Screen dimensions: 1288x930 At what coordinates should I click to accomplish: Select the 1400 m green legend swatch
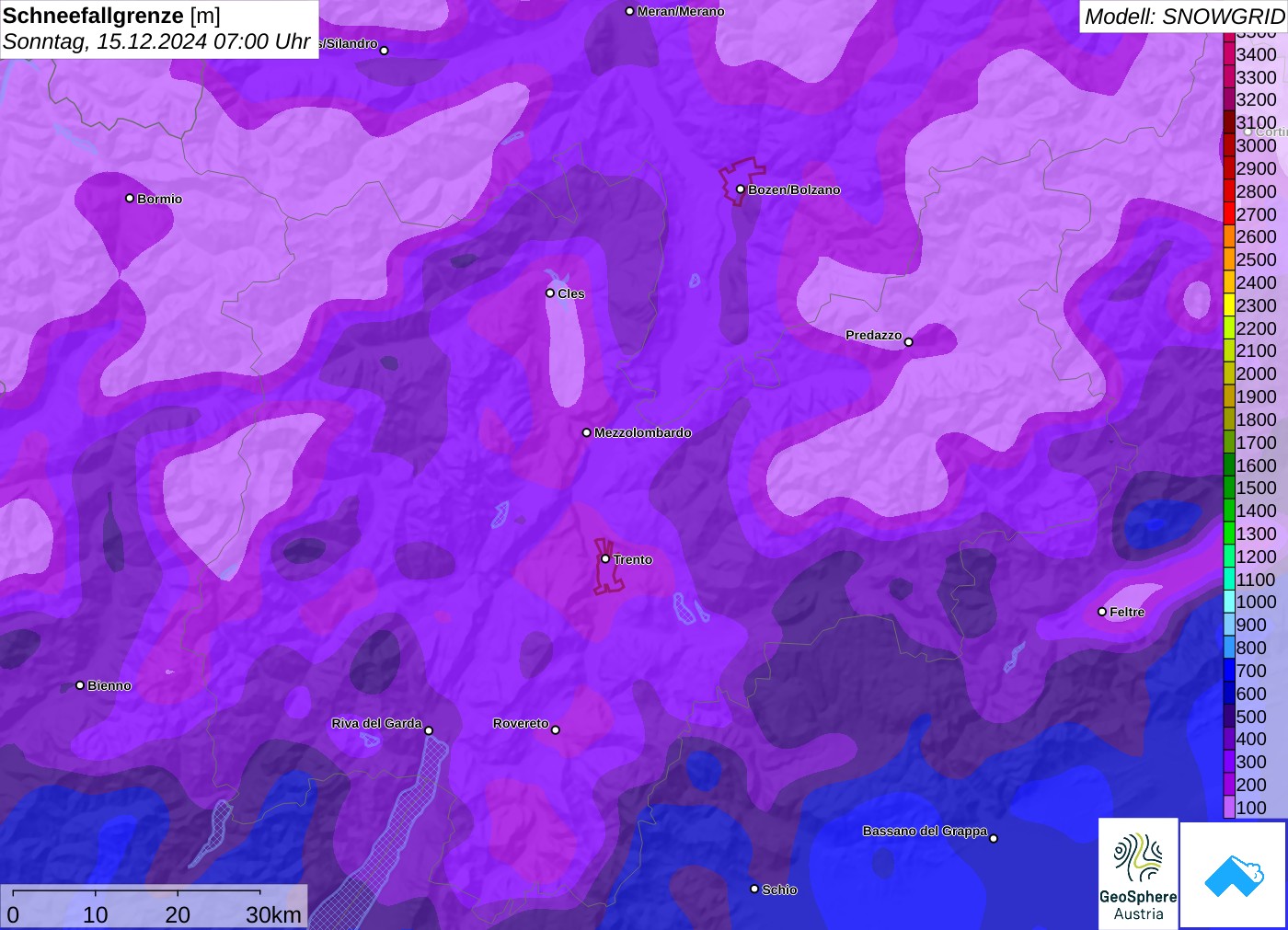[1229, 511]
